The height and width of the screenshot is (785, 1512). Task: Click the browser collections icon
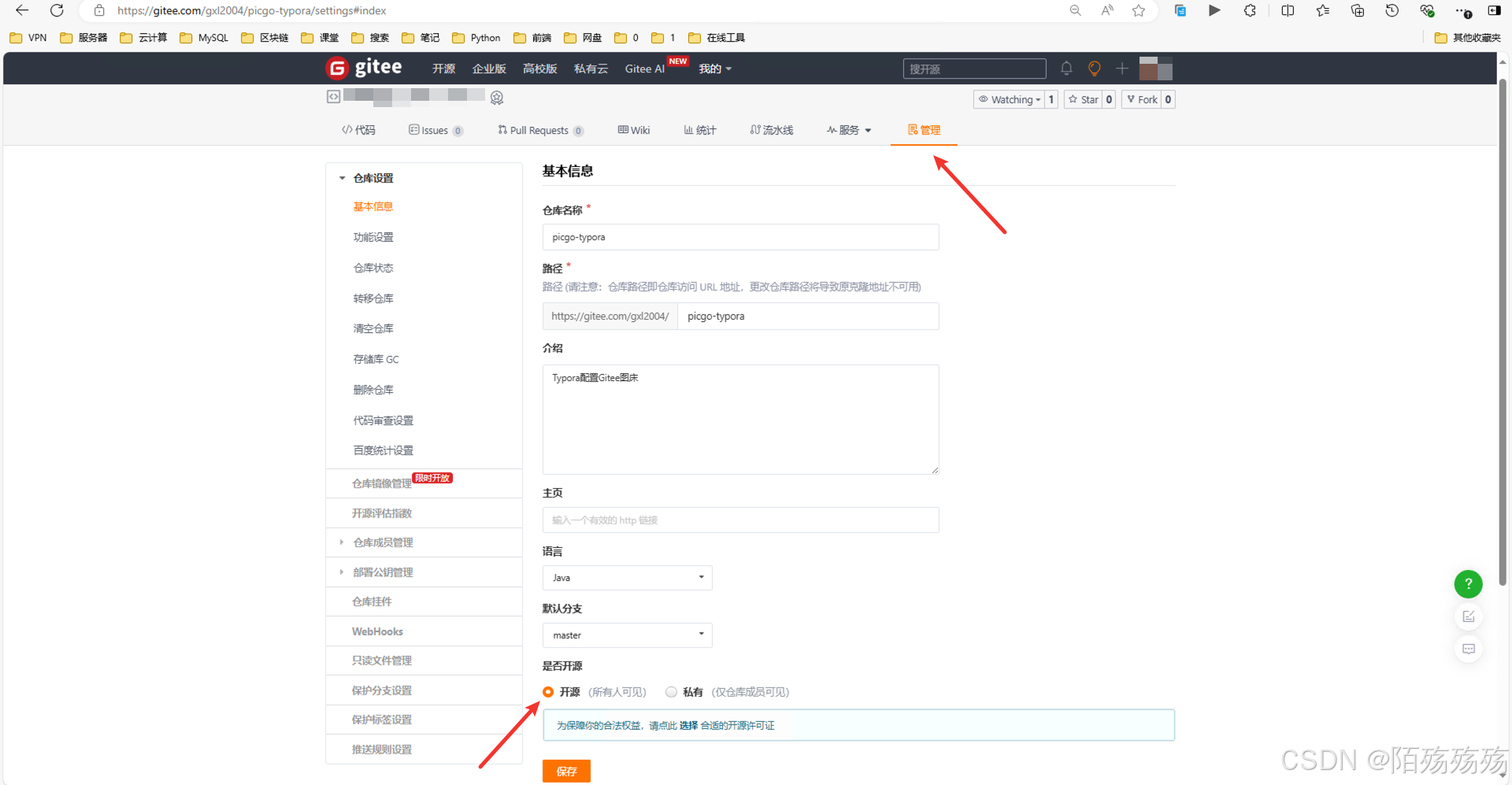(1358, 10)
